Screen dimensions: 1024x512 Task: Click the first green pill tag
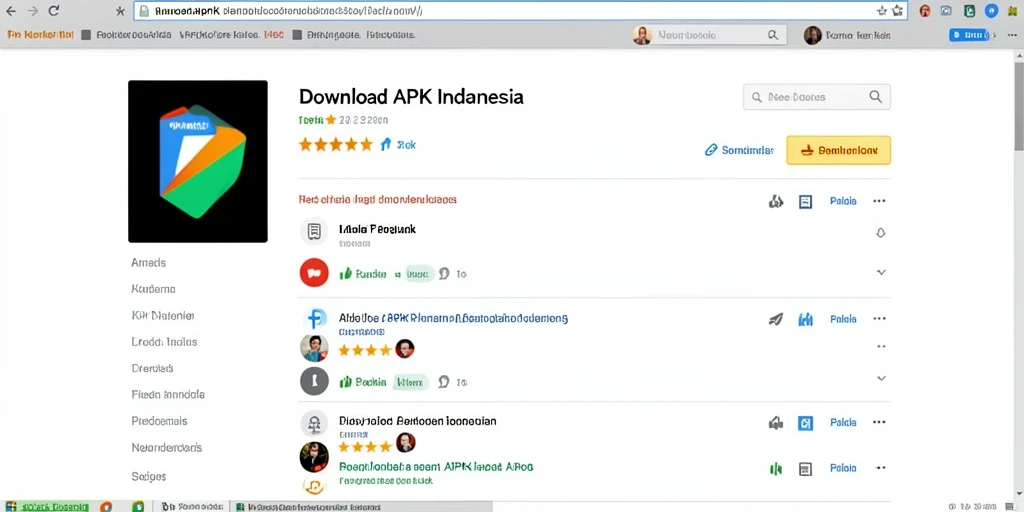[x=418, y=274]
